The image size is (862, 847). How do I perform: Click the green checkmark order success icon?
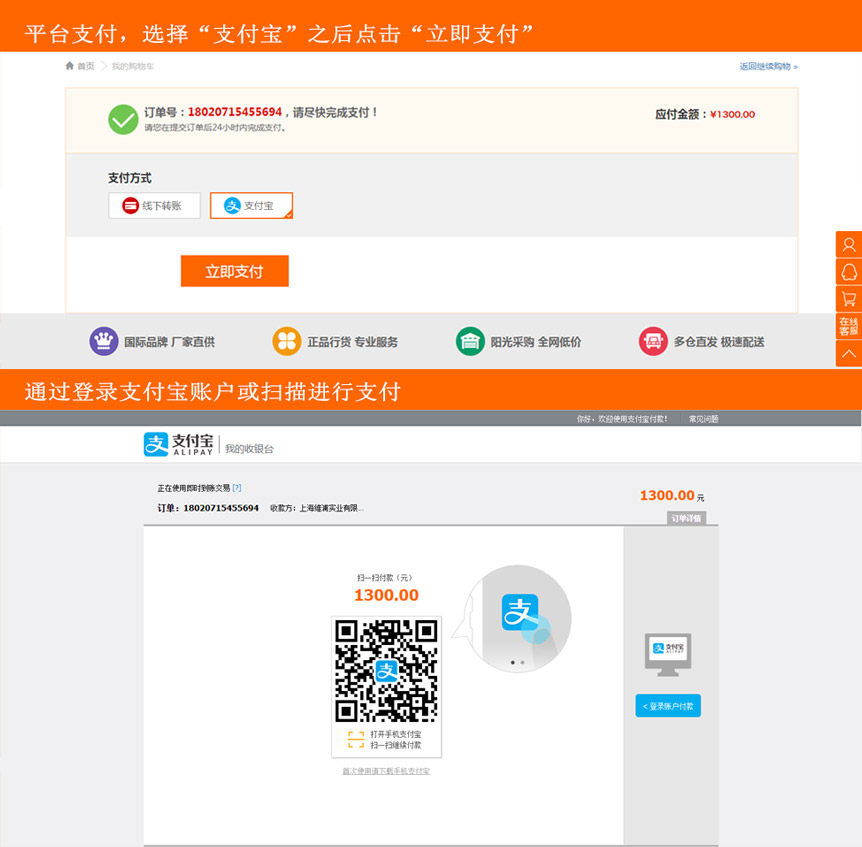(123, 119)
